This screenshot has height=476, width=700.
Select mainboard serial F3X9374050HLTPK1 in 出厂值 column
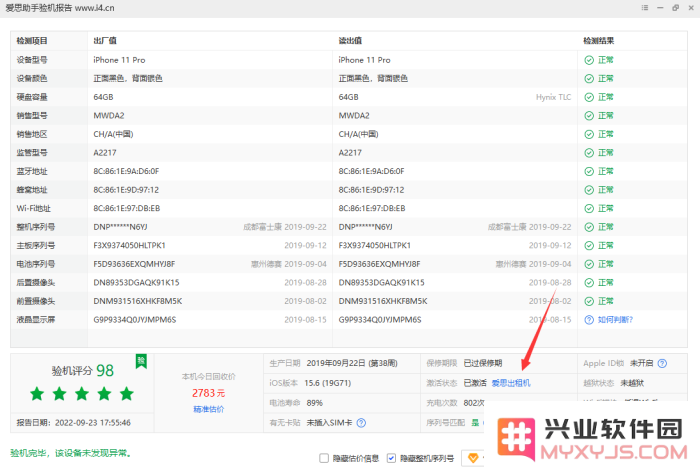pyautogui.click(x=129, y=246)
